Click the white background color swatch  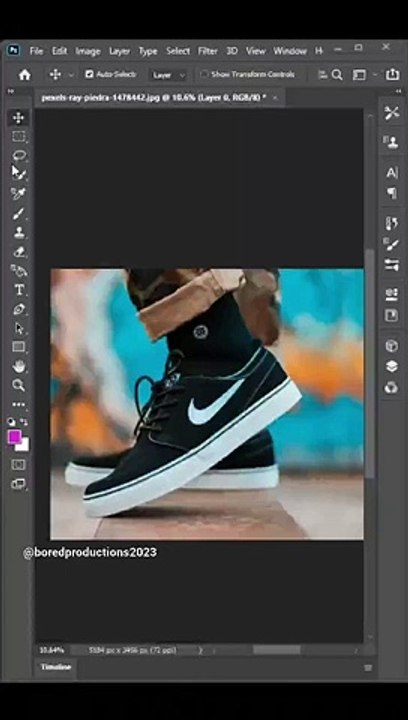point(23,446)
